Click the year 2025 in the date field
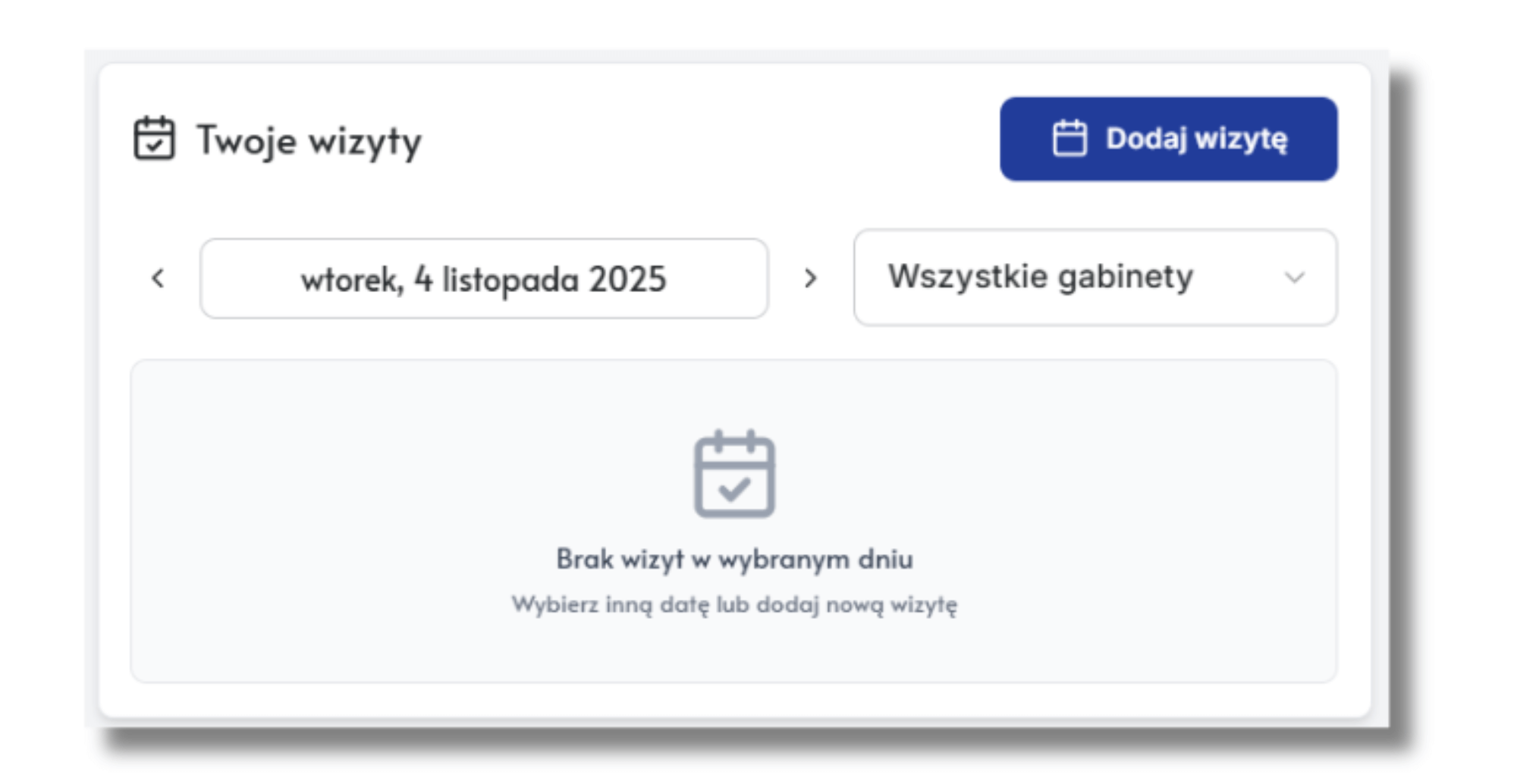Image resolution: width=1517 pixels, height=784 pixels. [x=628, y=280]
